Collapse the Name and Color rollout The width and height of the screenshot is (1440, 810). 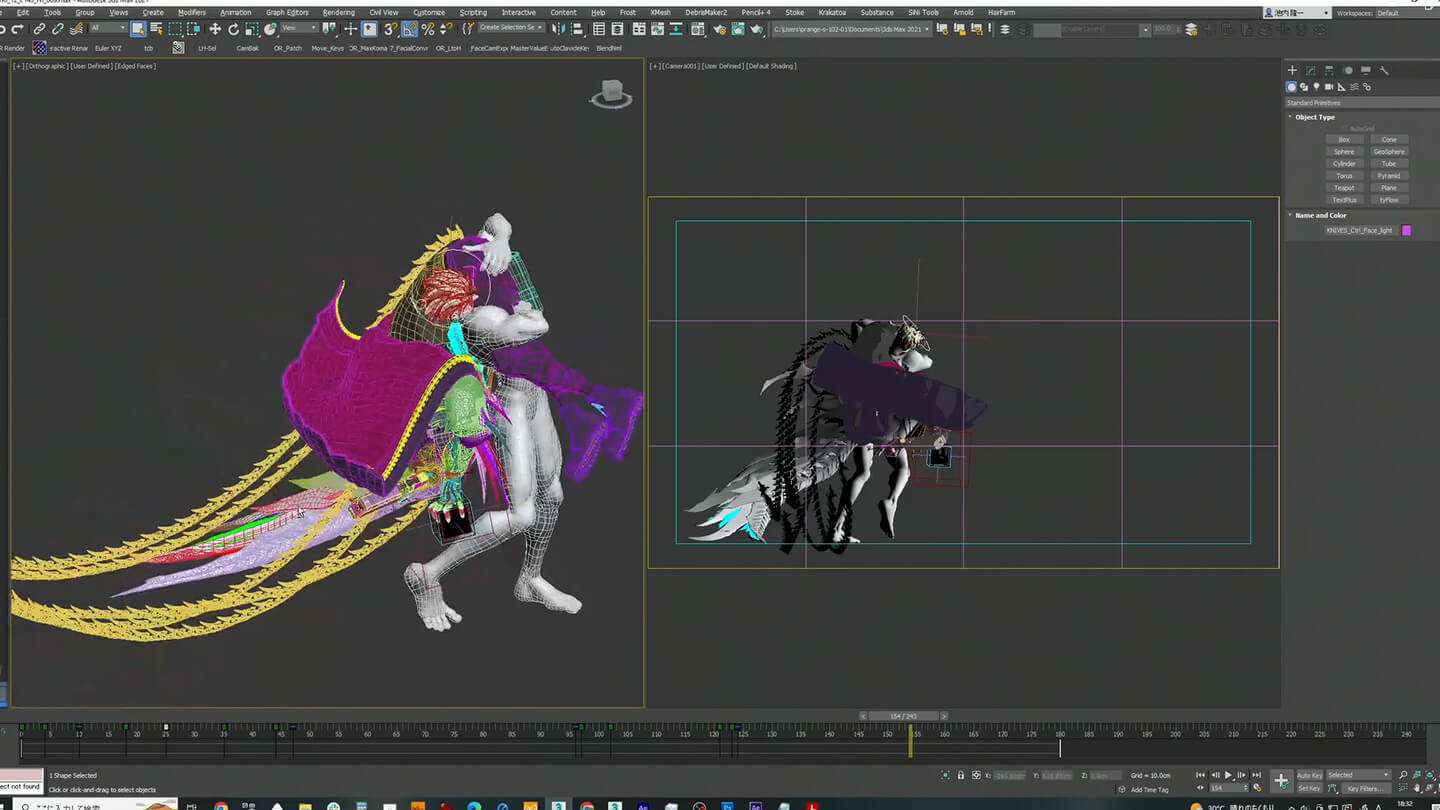pos(1320,215)
